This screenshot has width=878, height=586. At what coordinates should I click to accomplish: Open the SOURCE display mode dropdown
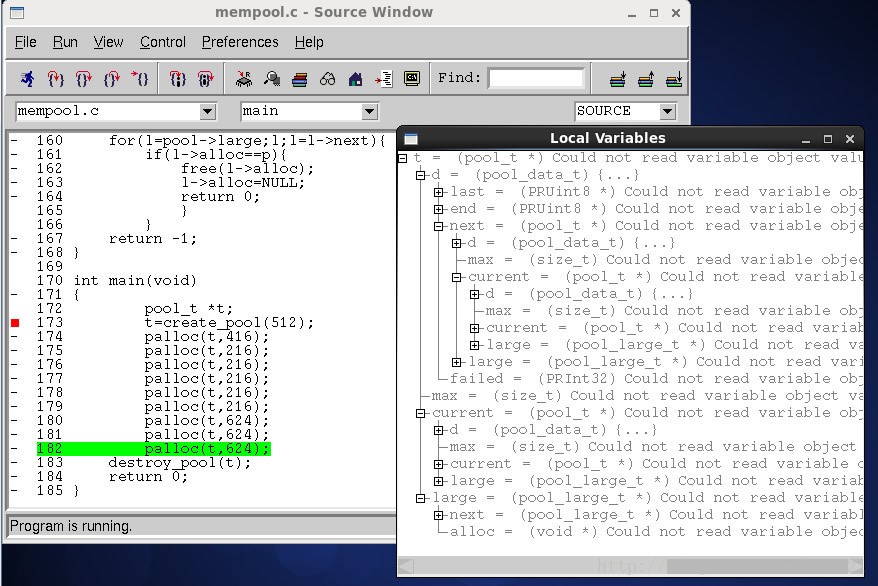pos(667,111)
